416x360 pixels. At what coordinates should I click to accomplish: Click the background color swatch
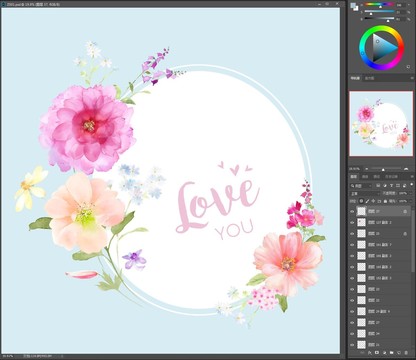356,8
